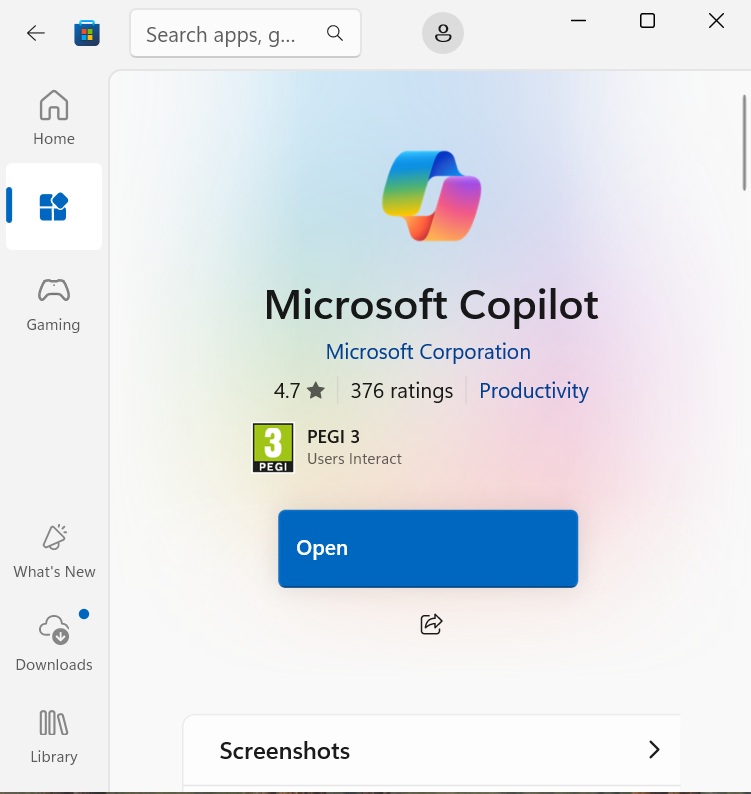Close the Microsoft Store window
The image size is (751, 794).
(x=716, y=21)
